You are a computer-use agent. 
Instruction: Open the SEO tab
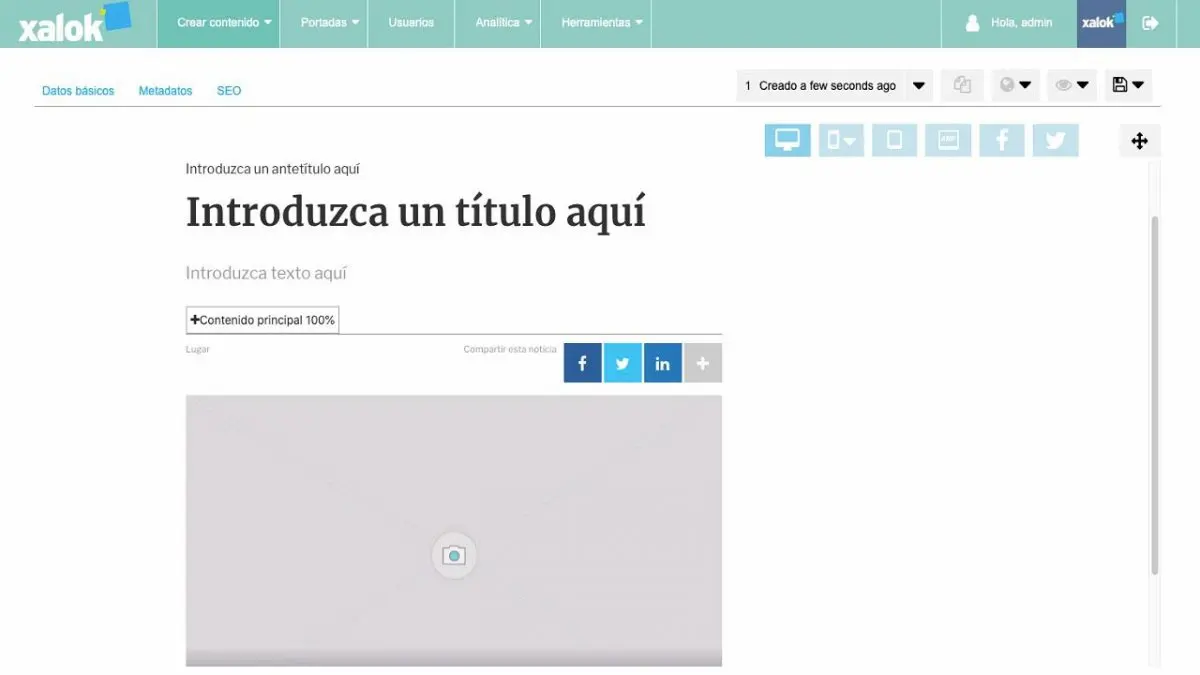coord(229,90)
